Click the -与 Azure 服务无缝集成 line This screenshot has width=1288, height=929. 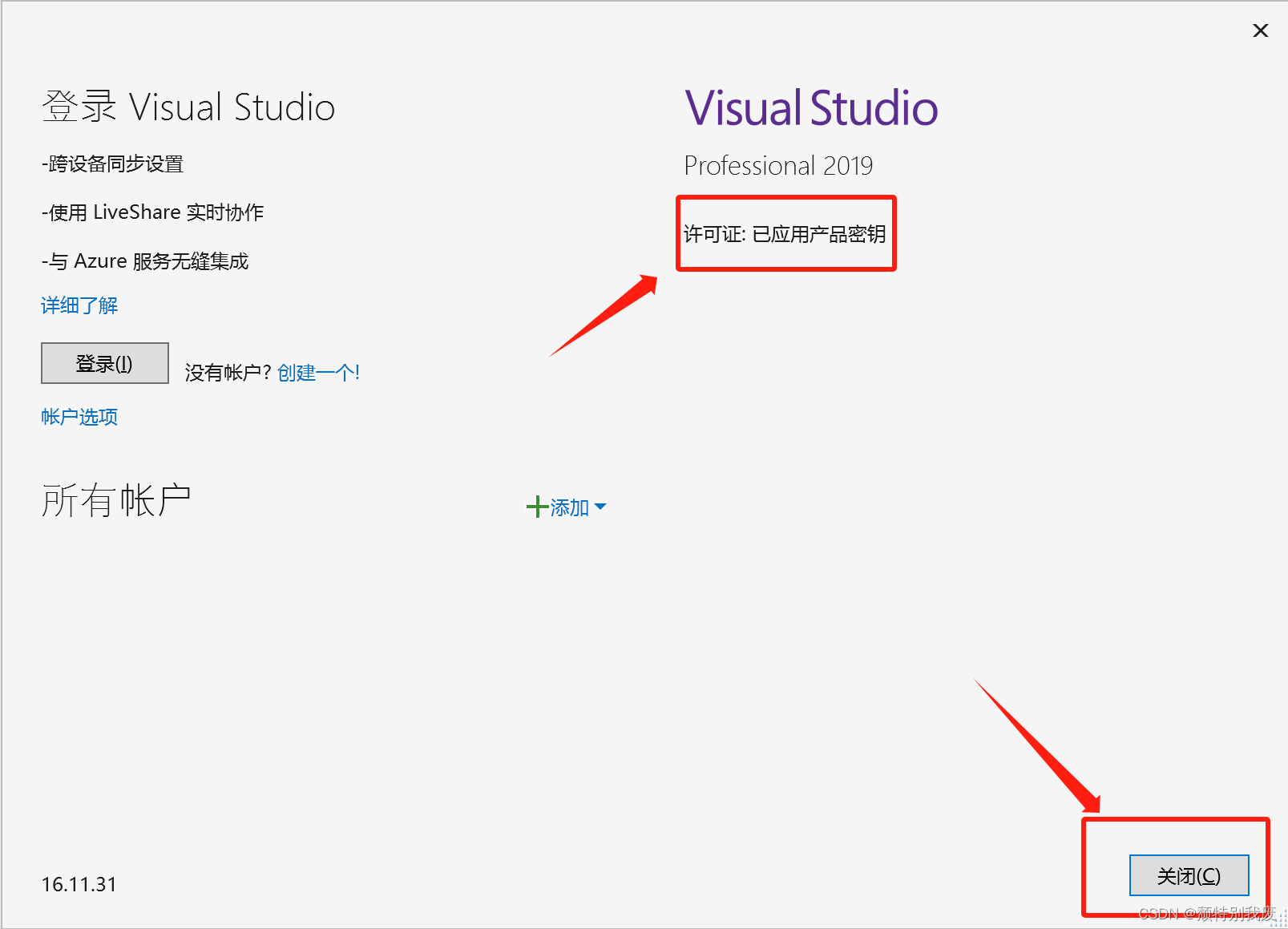[x=145, y=261]
